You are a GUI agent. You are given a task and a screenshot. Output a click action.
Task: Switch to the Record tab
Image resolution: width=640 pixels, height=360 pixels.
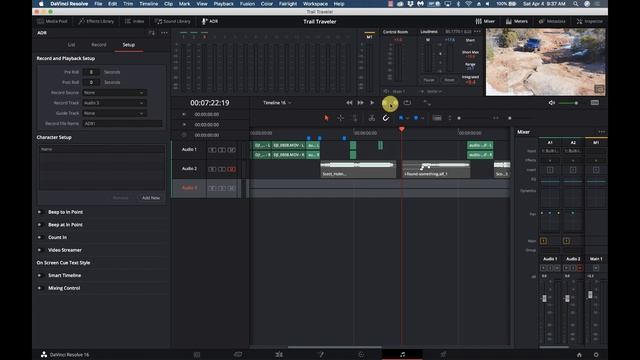pyautogui.click(x=99, y=44)
